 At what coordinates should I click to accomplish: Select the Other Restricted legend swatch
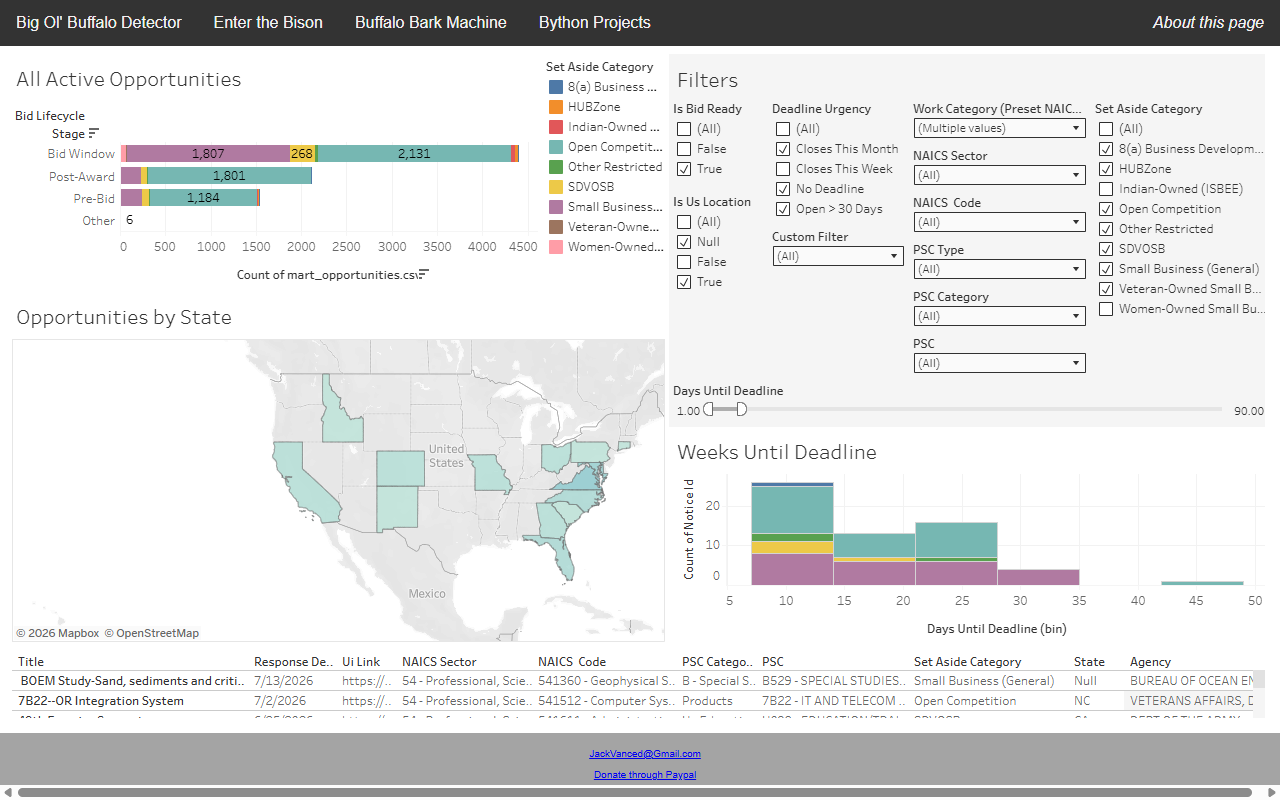point(556,167)
